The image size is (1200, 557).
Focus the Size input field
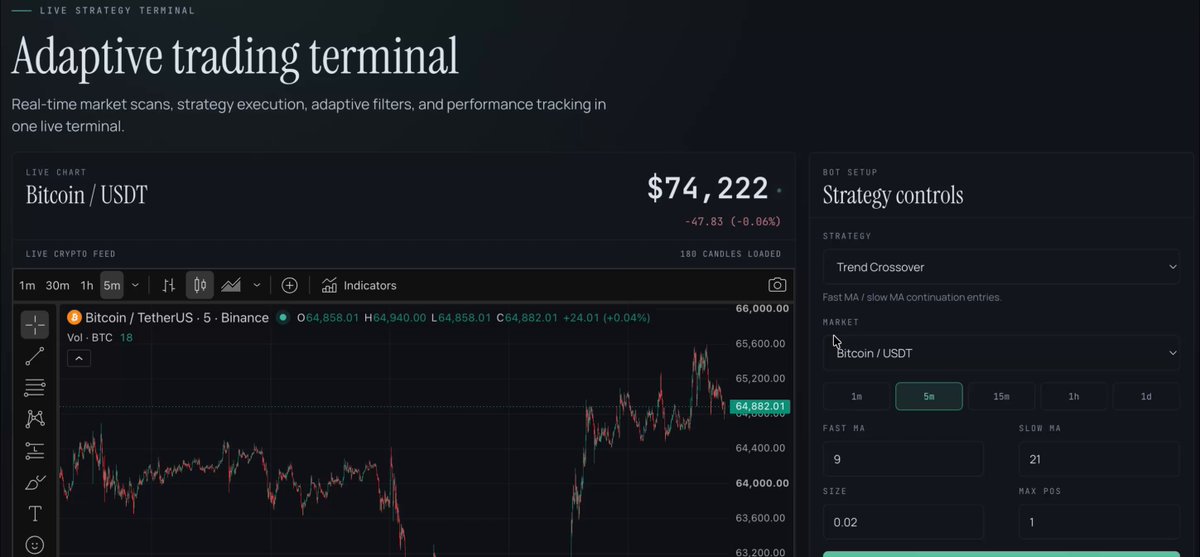pos(903,522)
